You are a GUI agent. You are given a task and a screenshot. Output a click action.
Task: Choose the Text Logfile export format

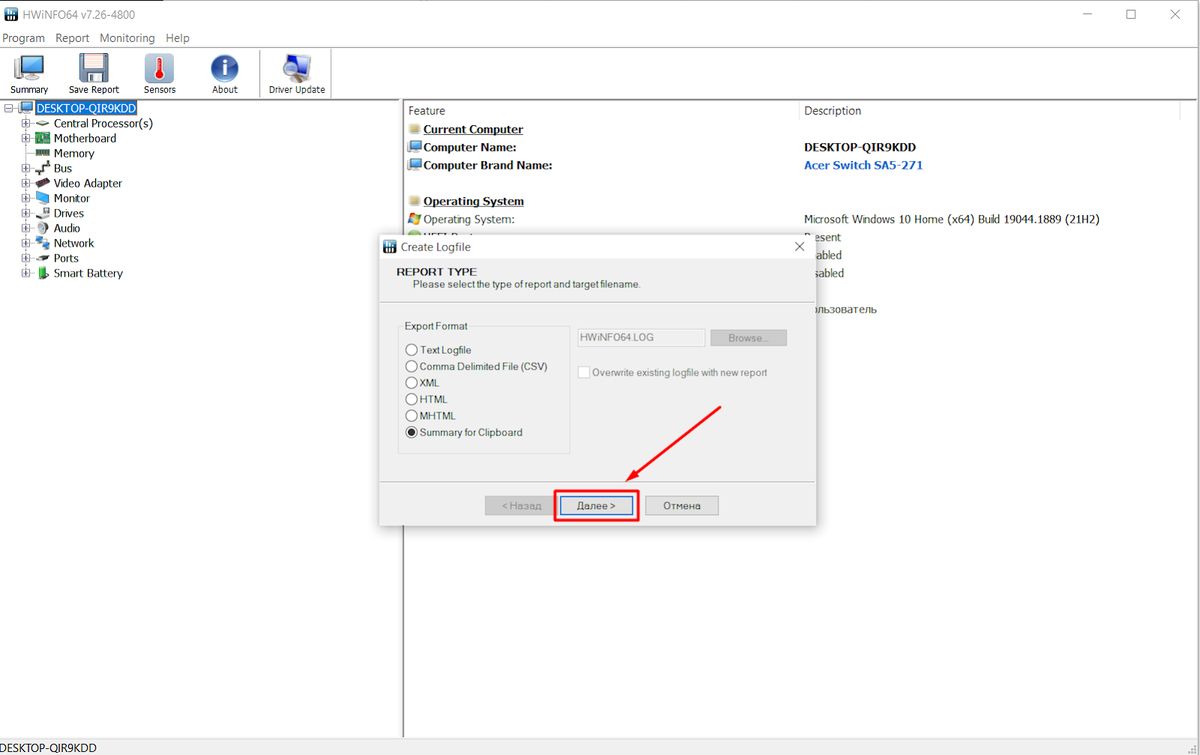click(412, 350)
